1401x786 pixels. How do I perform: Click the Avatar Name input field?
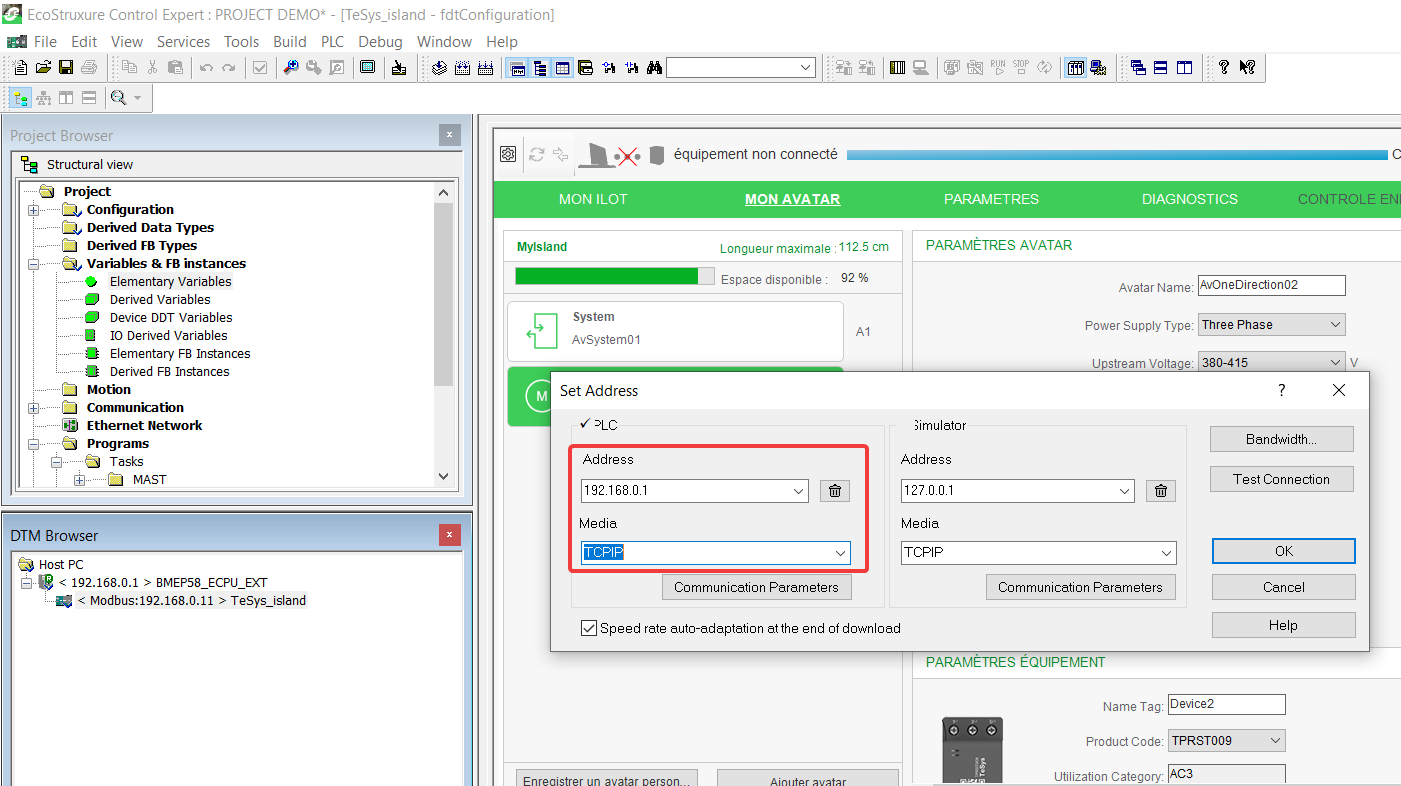1271,285
